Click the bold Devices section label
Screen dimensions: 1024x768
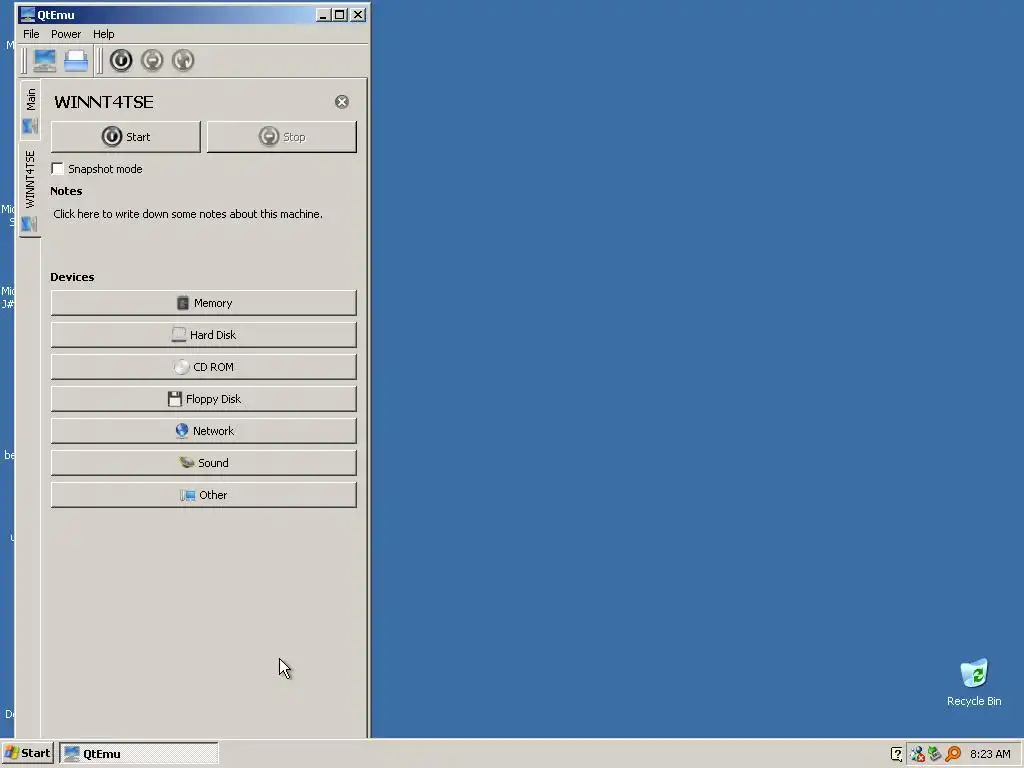[x=72, y=277]
